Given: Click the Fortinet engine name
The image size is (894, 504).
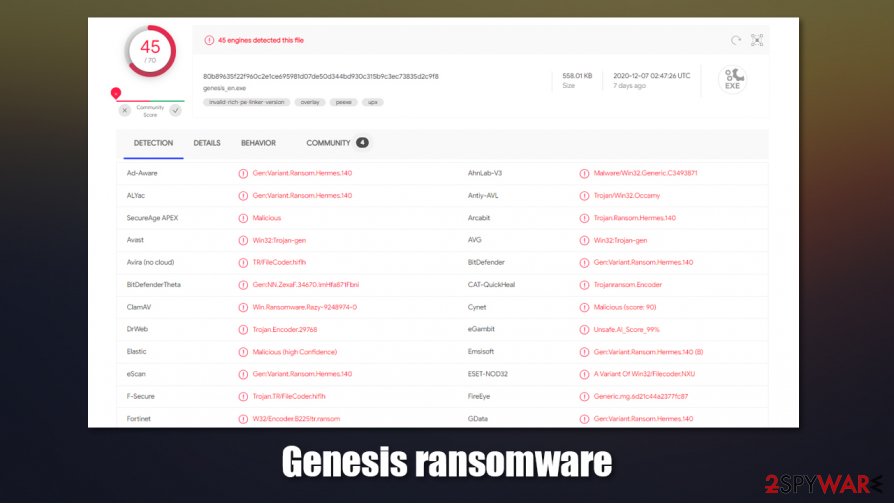Looking at the screenshot, I should click(x=139, y=418).
